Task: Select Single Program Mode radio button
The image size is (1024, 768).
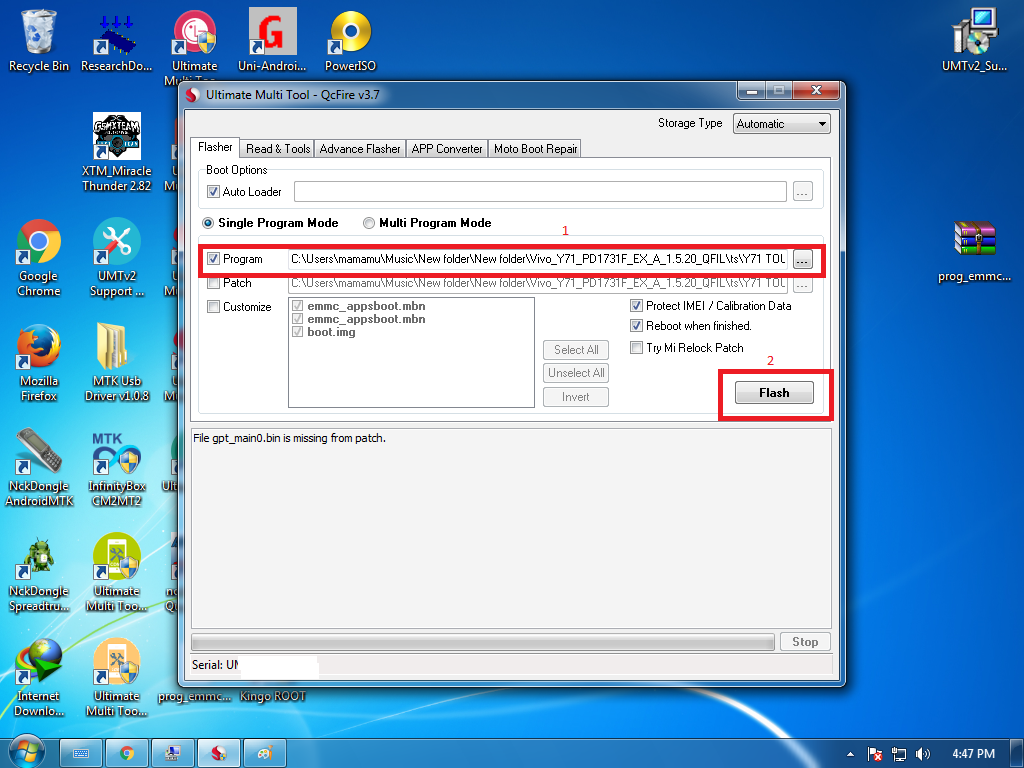Action: [208, 223]
